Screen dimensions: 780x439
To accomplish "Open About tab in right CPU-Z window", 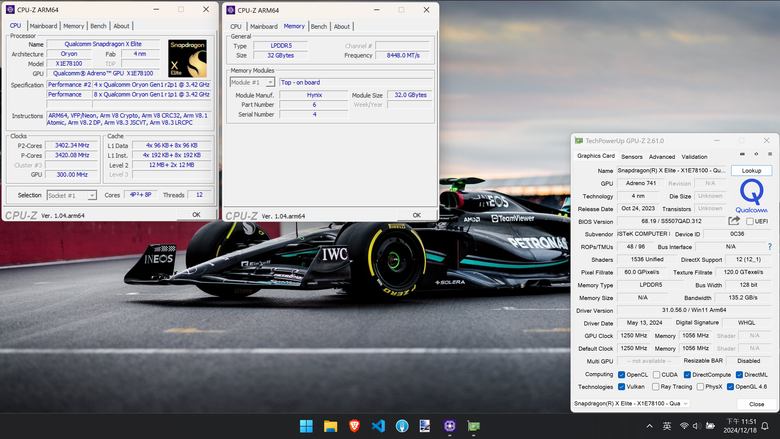I will [342, 26].
